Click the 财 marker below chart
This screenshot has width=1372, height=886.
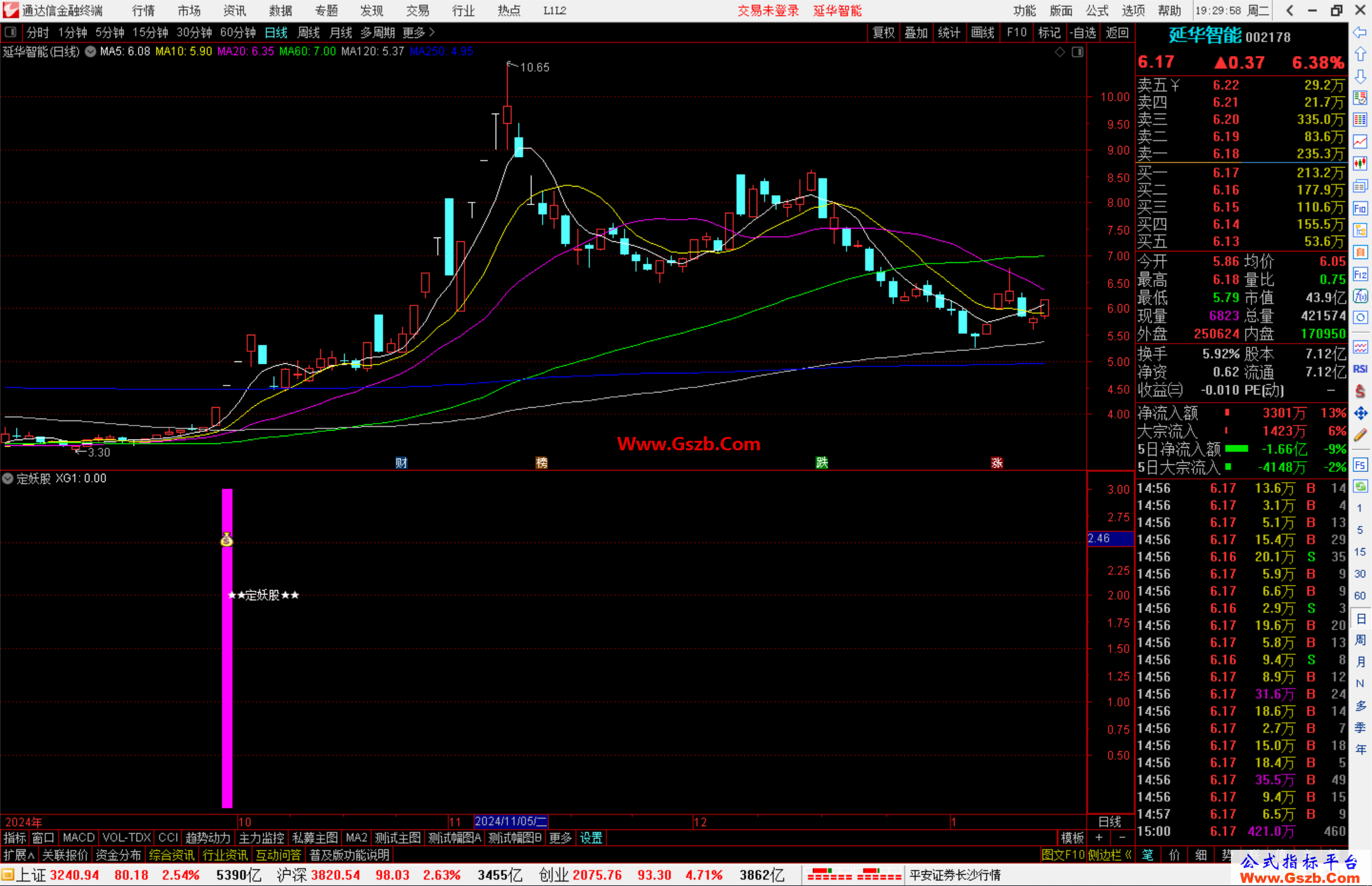[401, 462]
